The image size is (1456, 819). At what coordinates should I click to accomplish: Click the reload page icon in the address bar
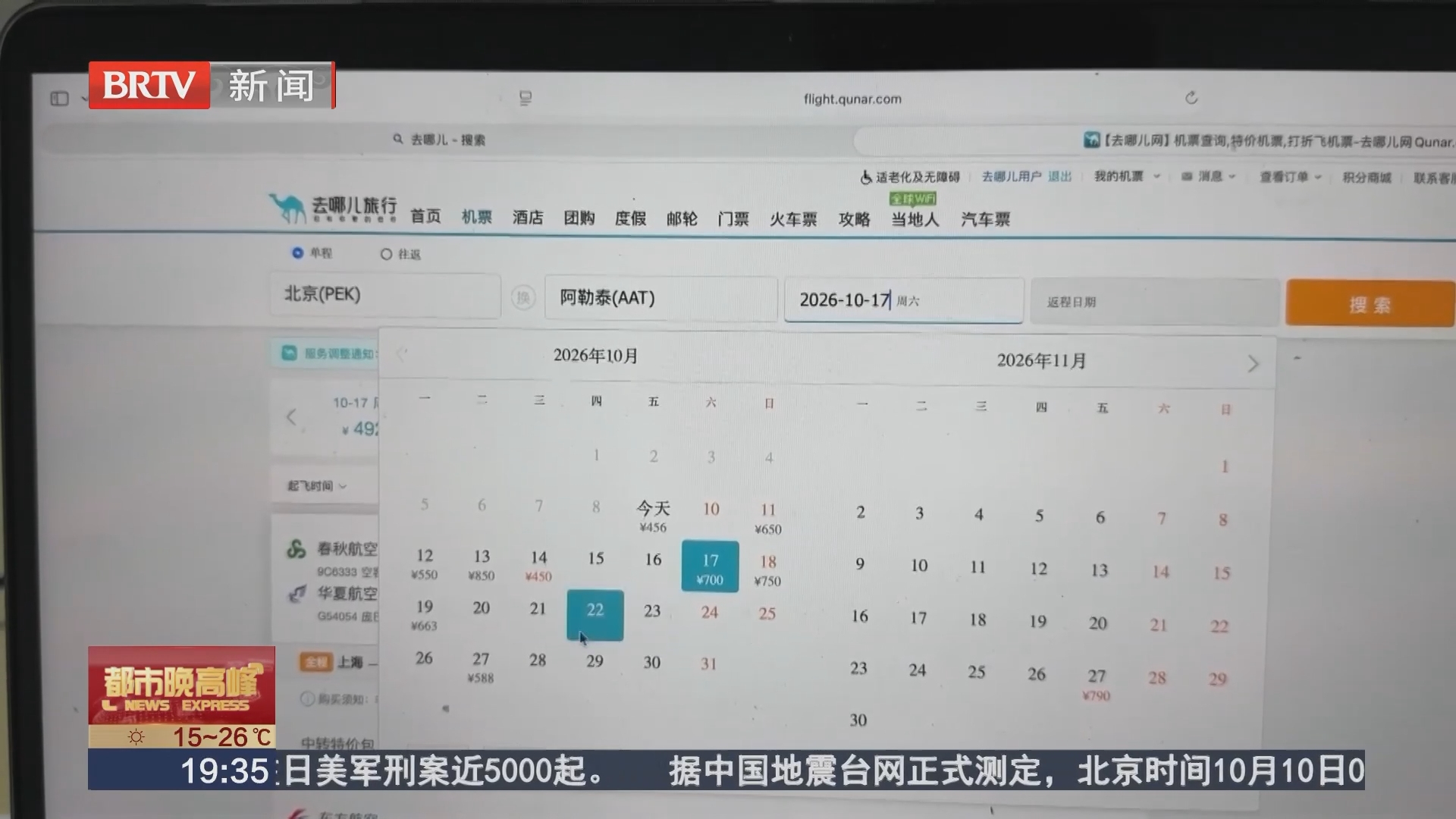pyautogui.click(x=1191, y=98)
